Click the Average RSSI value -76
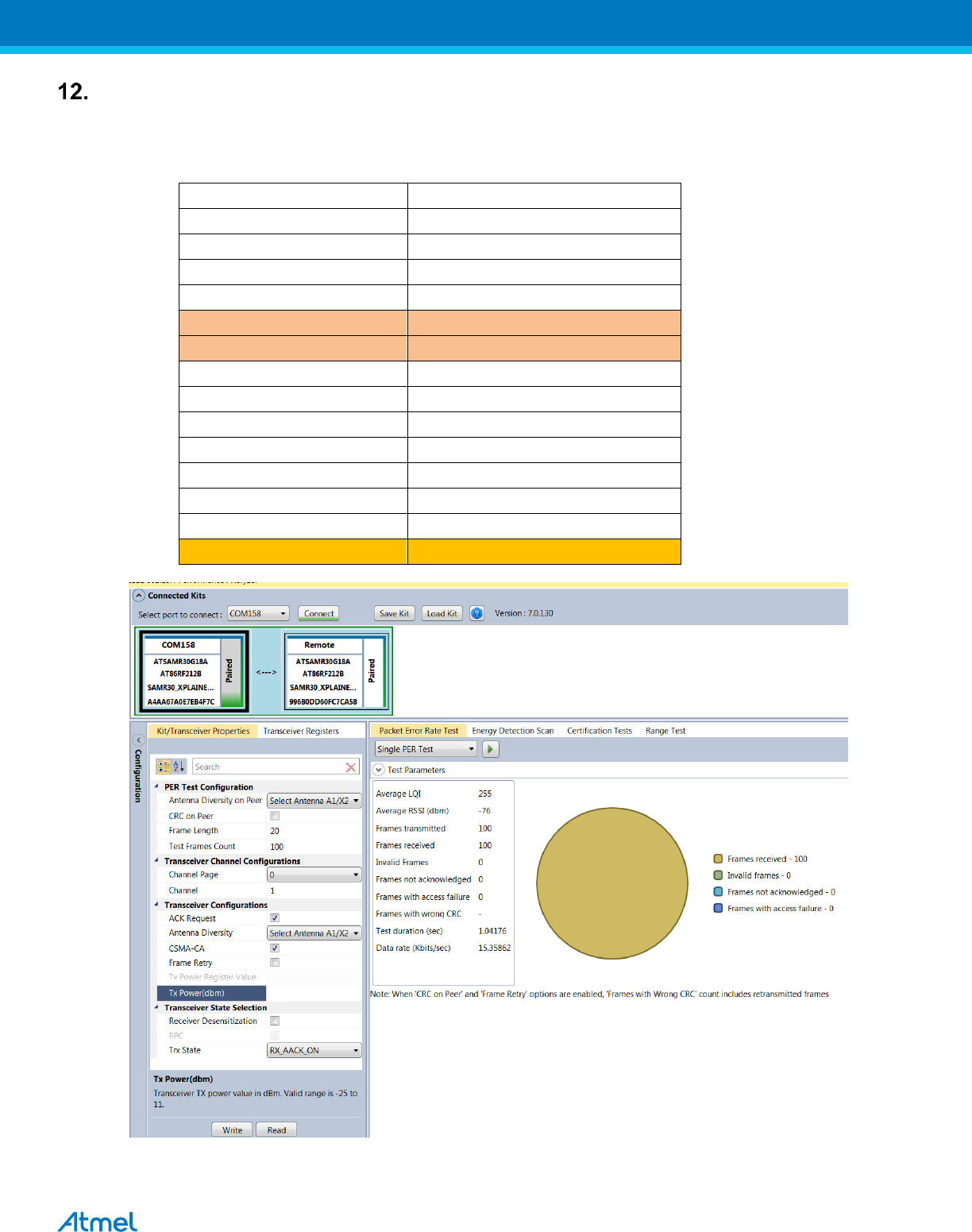 point(484,811)
